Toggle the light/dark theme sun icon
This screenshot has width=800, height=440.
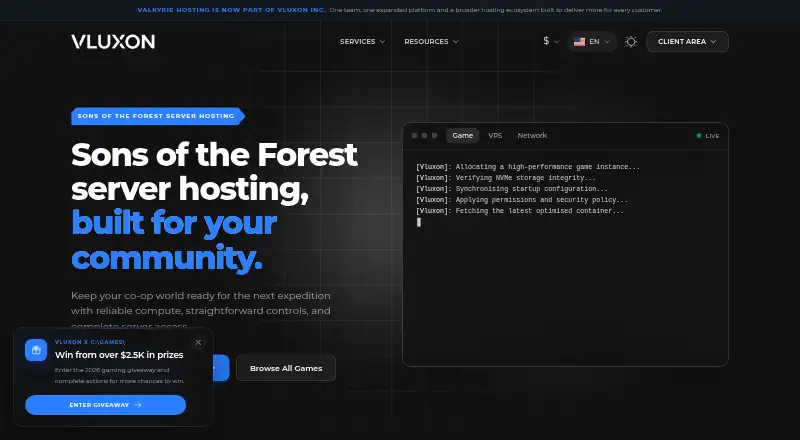(x=631, y=41)
